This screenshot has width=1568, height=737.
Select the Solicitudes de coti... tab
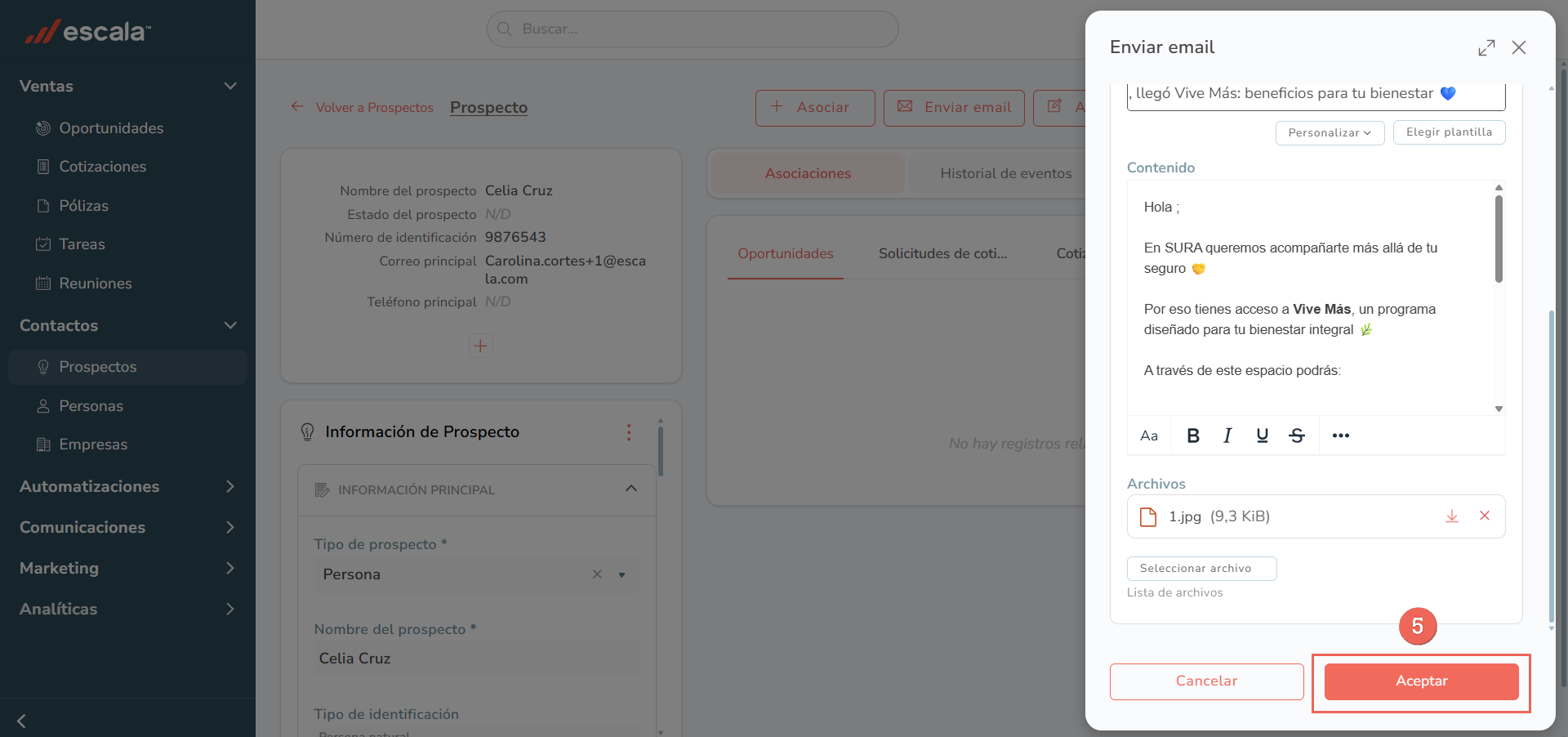point(942,253)
